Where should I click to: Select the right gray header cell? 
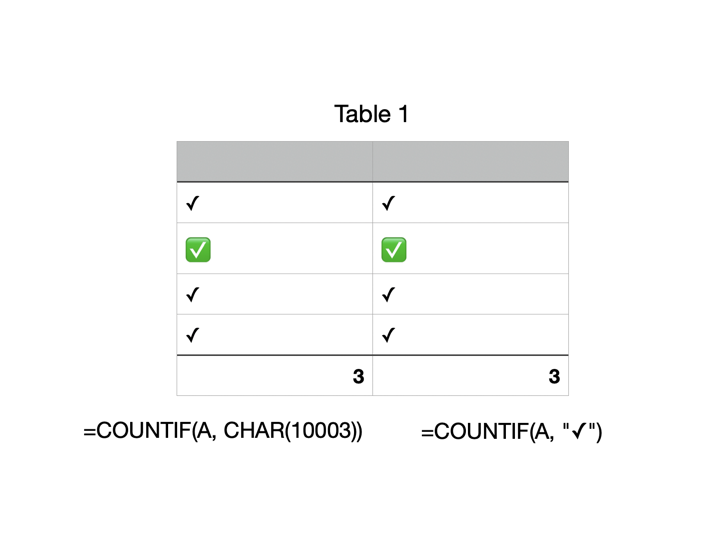point(470,161)
